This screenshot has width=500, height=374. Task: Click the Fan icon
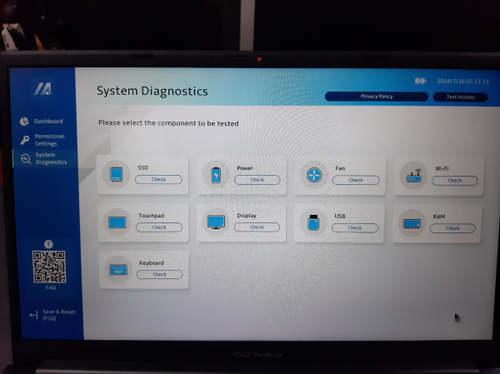coord(314,175)
